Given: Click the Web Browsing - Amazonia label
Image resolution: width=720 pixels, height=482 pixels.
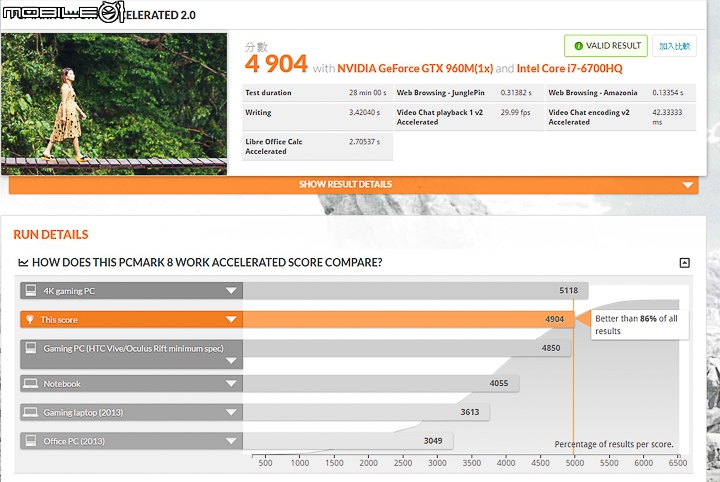Looking at the screenshot, I should pos(593,93).
